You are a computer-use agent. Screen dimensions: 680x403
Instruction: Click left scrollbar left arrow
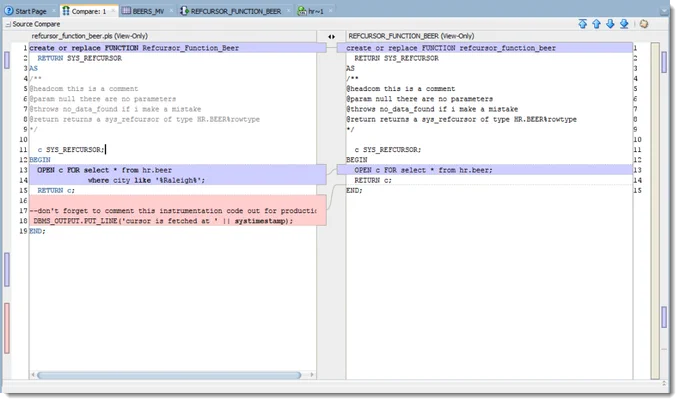33,375
